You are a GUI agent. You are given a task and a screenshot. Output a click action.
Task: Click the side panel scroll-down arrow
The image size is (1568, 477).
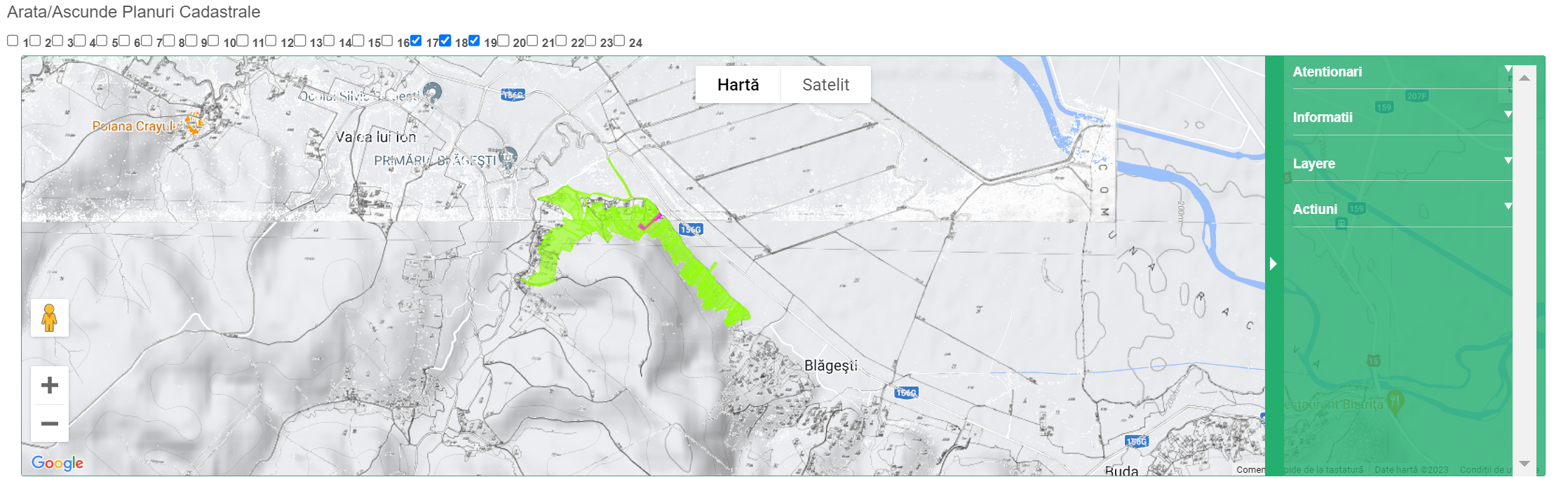(x=1524, y=464)
